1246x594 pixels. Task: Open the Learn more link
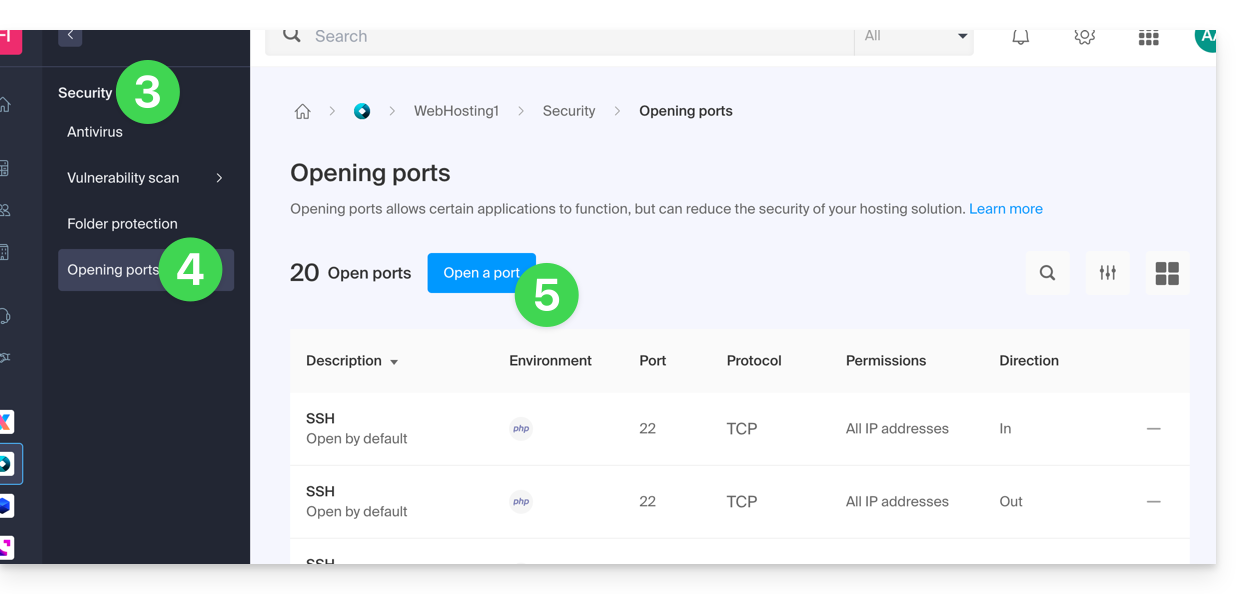[1005, 209]
